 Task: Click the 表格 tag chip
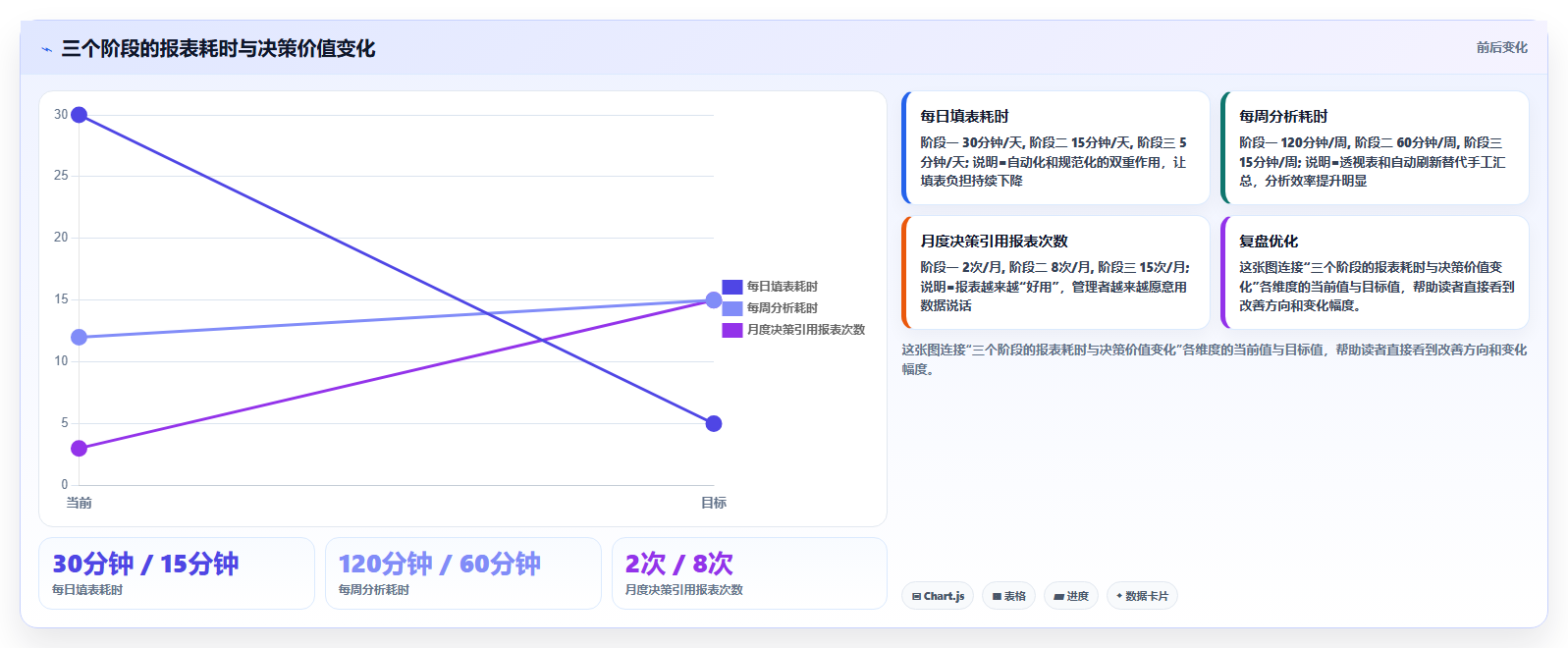tap(1008, 596)
